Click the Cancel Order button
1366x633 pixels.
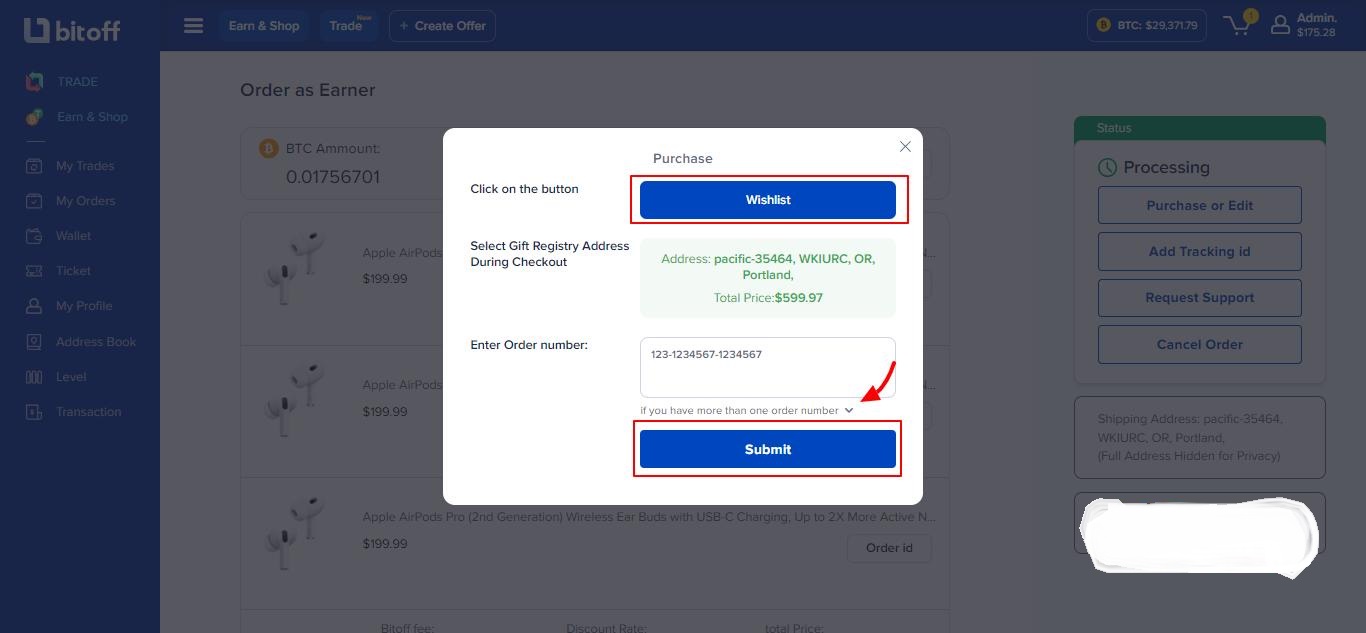(x=1199, y=344)
